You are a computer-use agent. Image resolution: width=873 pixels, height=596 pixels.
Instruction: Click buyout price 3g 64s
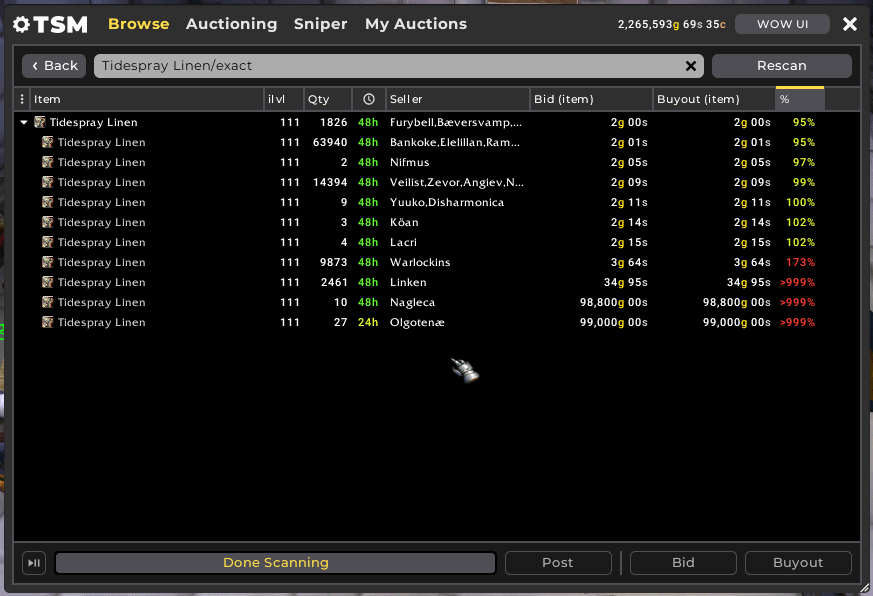click(752, 262)
